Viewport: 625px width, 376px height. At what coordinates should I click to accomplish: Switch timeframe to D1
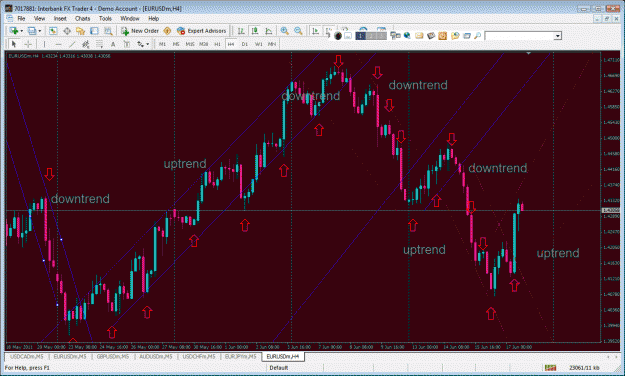click(245, 44)
